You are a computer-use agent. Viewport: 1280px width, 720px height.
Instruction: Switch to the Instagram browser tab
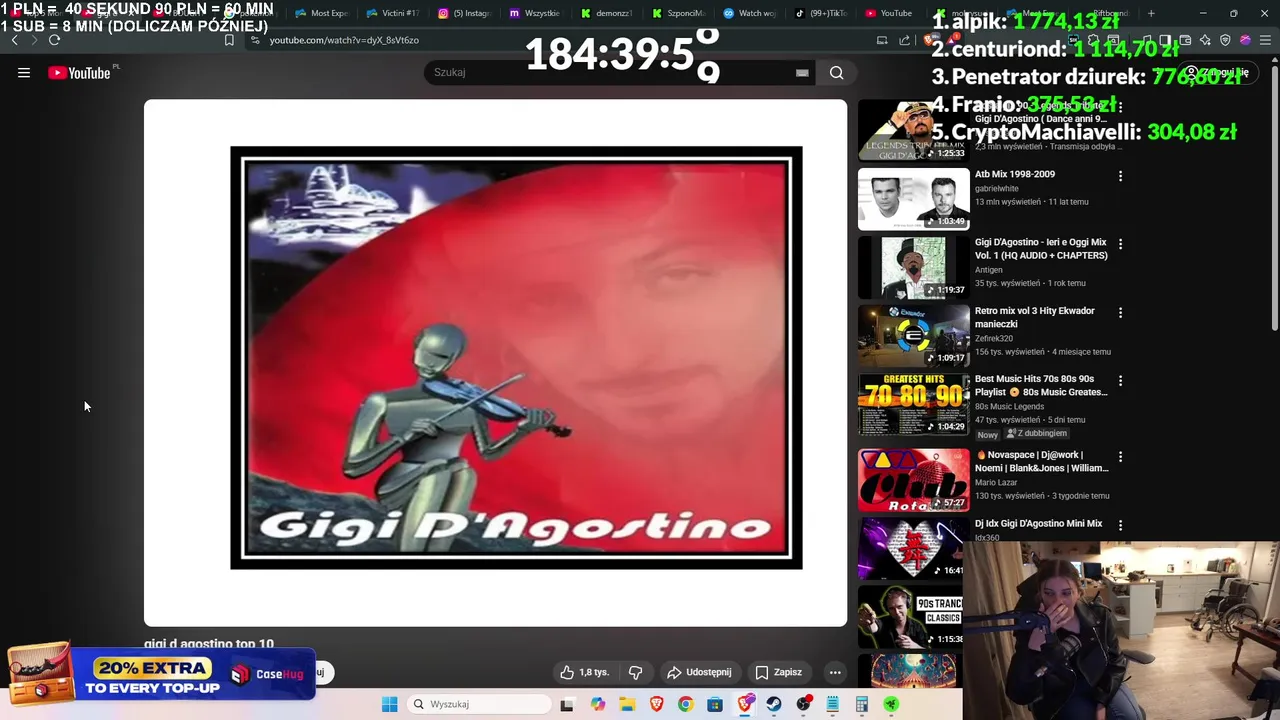(x=464, y=13)
